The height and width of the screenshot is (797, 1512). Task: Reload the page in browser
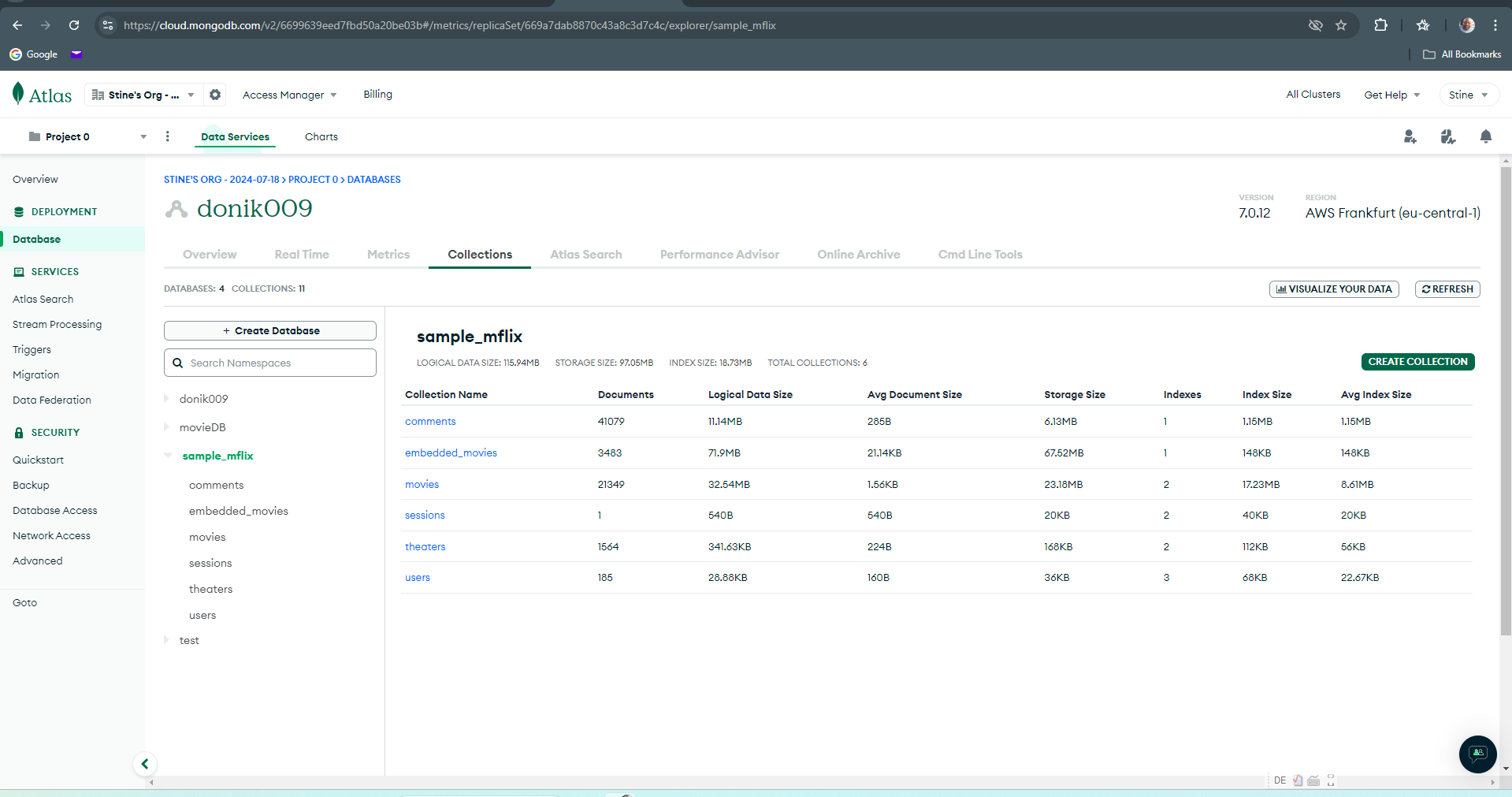(74, 25)
